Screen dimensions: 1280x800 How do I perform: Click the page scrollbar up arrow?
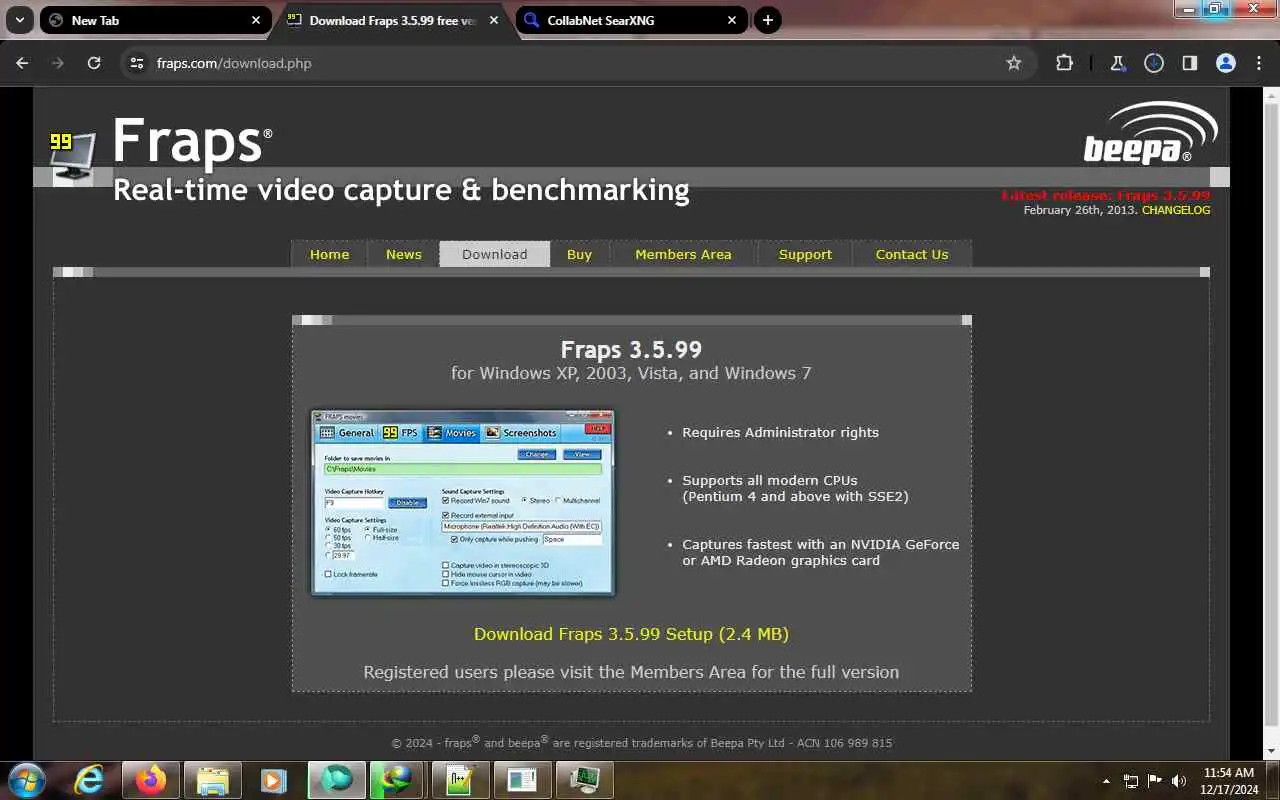(x=1271, y=95)
